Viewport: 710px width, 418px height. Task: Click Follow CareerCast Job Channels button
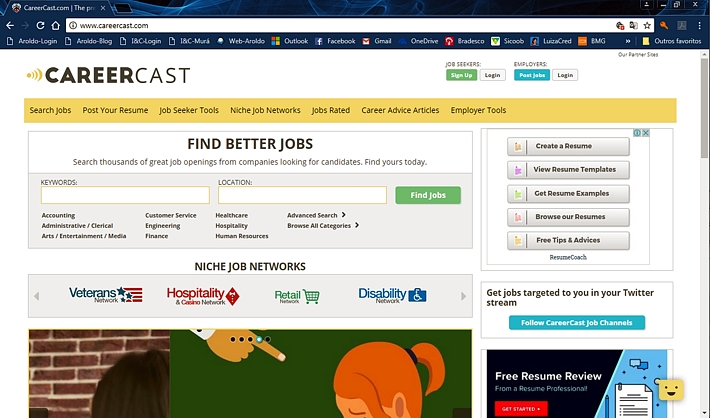tap(576, 322)
